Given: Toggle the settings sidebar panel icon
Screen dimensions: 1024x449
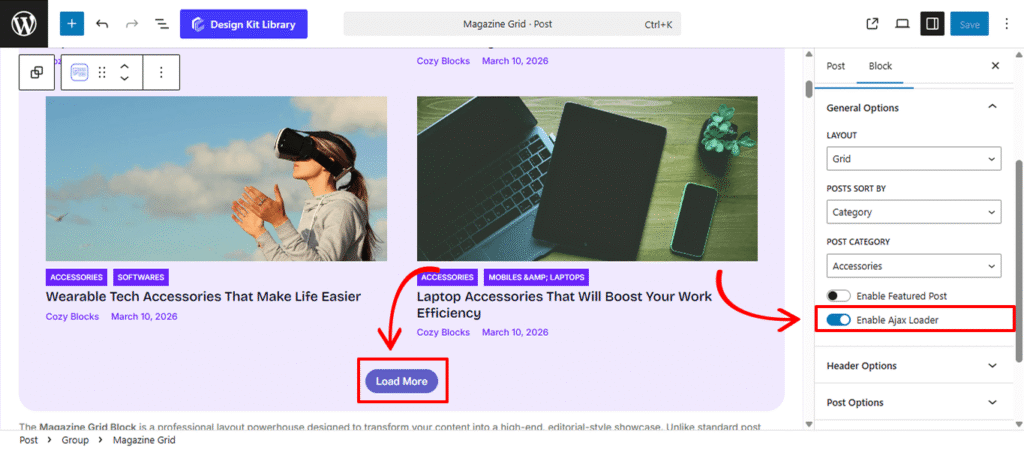Looking at the screenshot, I should tap(932, 24).
